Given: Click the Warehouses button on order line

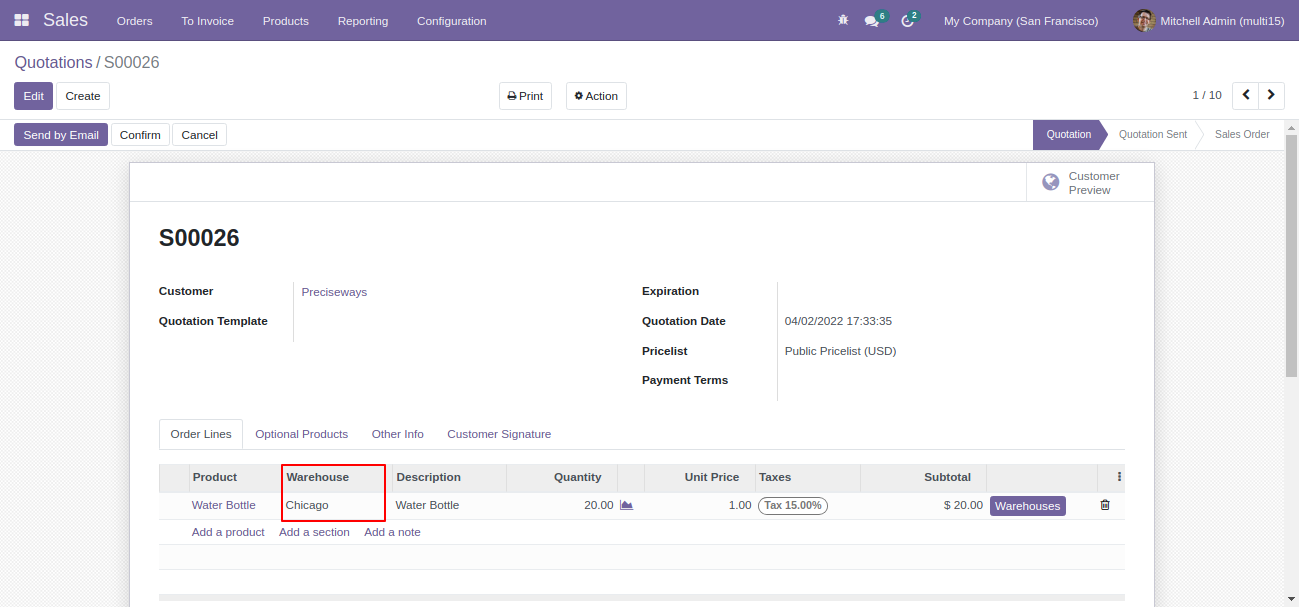Looking at the screenshot, I should point(1028,506).
